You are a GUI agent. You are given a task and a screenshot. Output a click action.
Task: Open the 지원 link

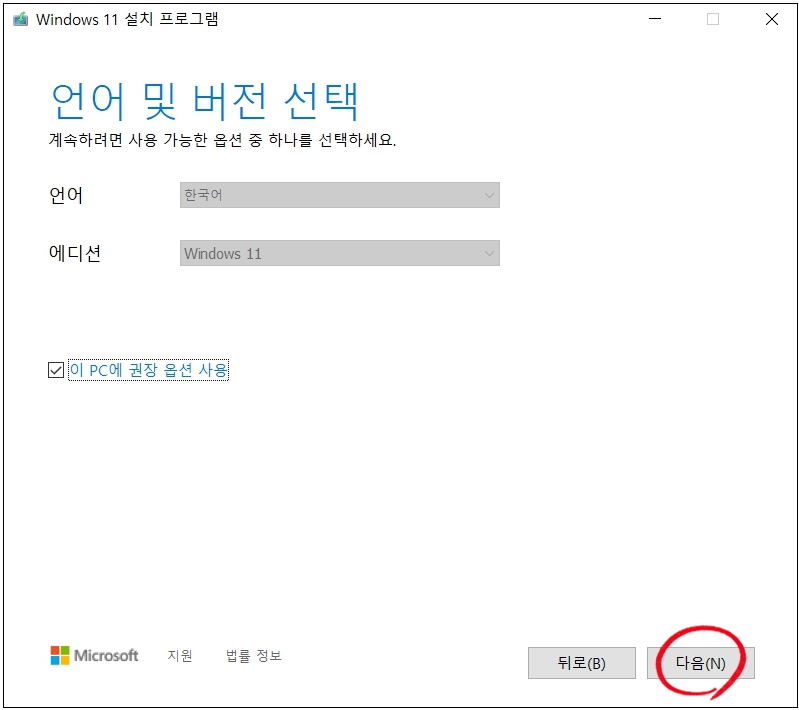pyautogui.click(x=180, y=655)
